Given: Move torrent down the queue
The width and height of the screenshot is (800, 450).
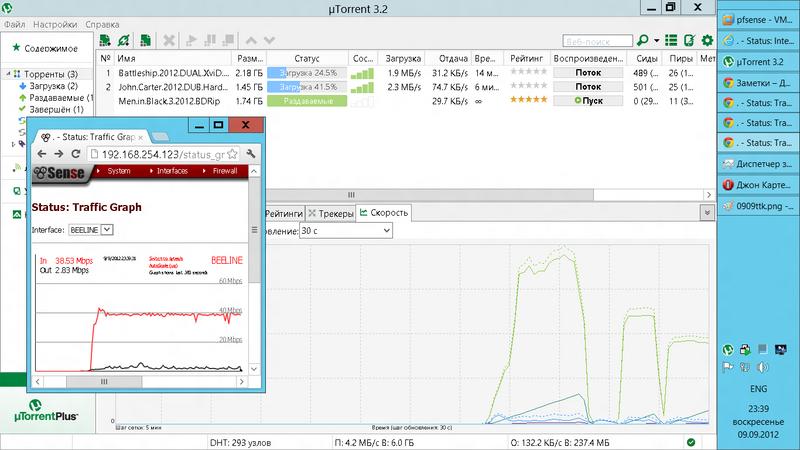Looking at the screenshot, I should [269, 40].
